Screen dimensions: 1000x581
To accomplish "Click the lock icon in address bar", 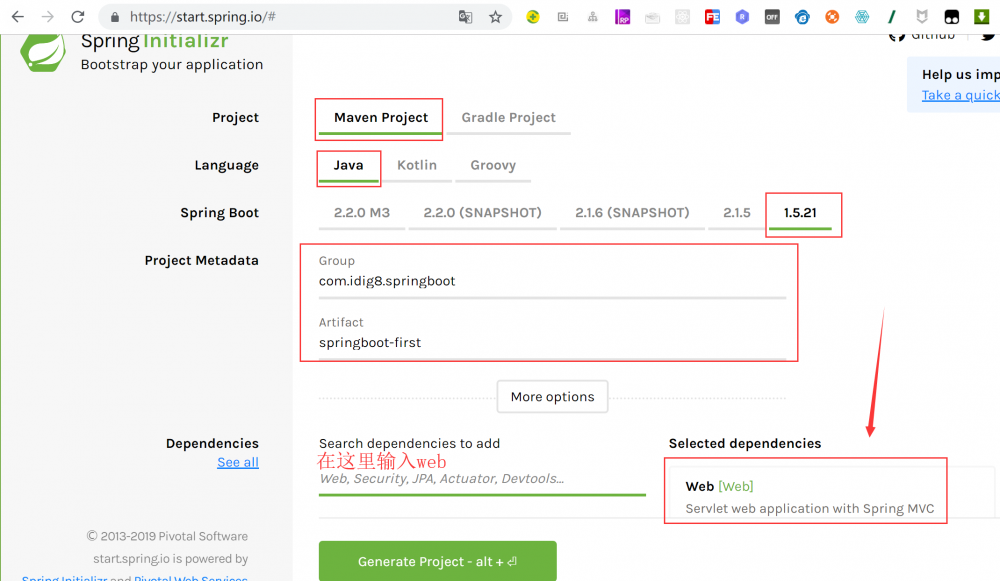I will coord(115,17).
